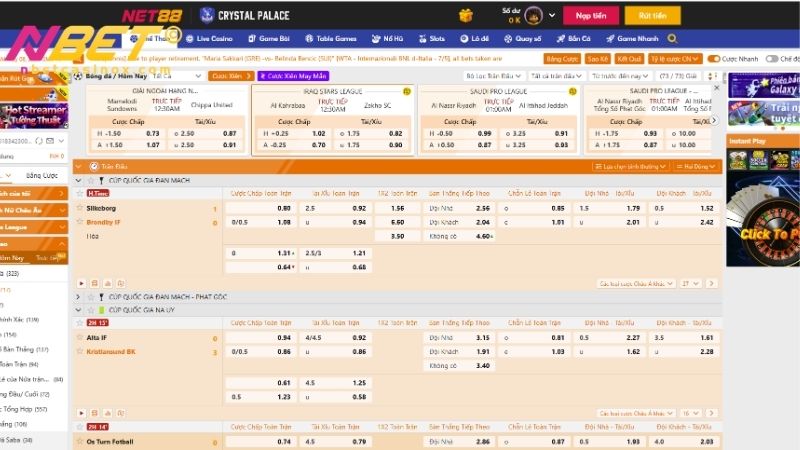Image resolution: width=800 pixels, height=450 pixels.
Task: Open the Tỷ lệ cược CN dropdown
Action: 675,59
